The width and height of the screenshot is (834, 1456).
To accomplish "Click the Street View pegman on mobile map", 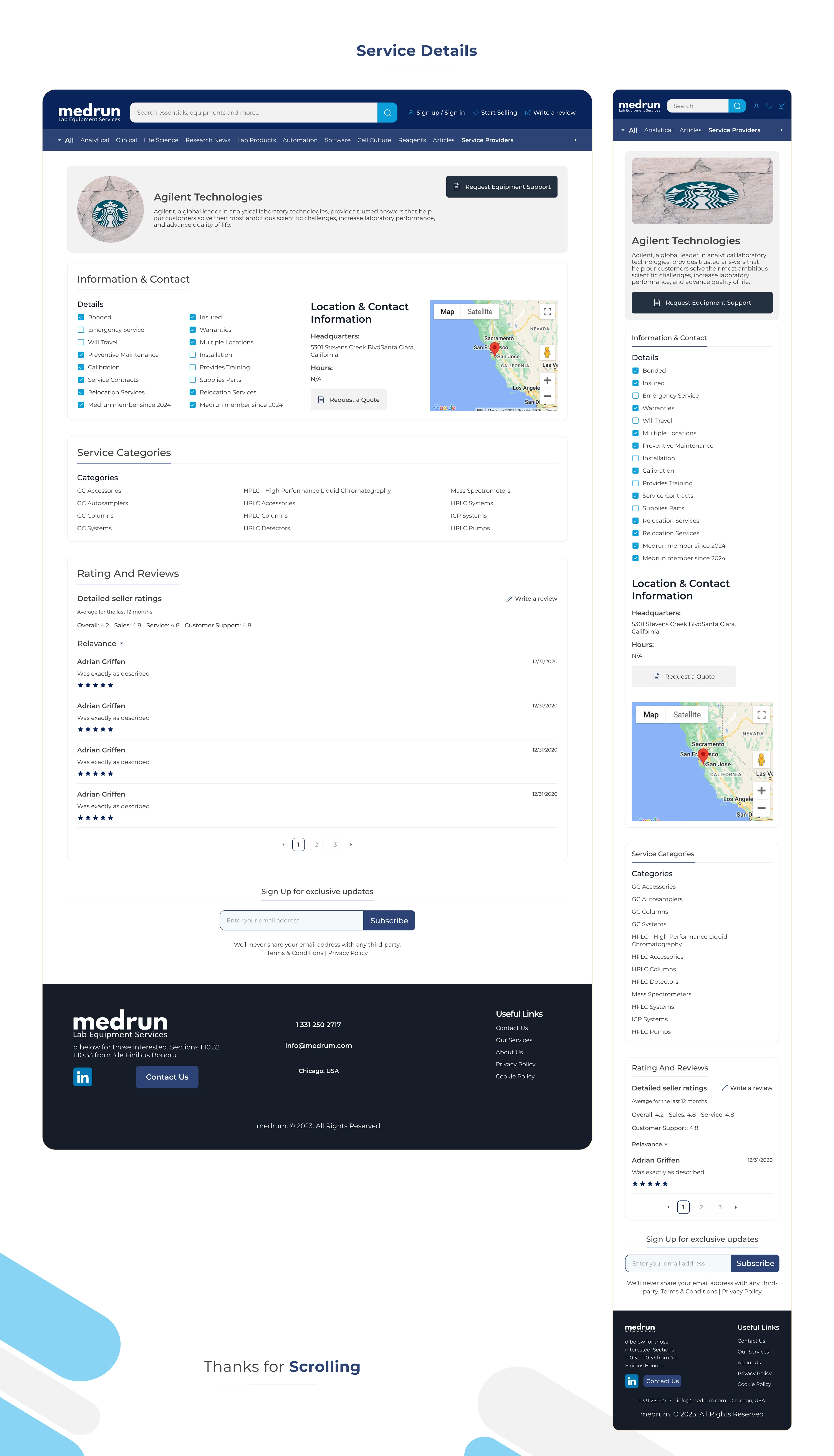I will (x=761, y=760).
